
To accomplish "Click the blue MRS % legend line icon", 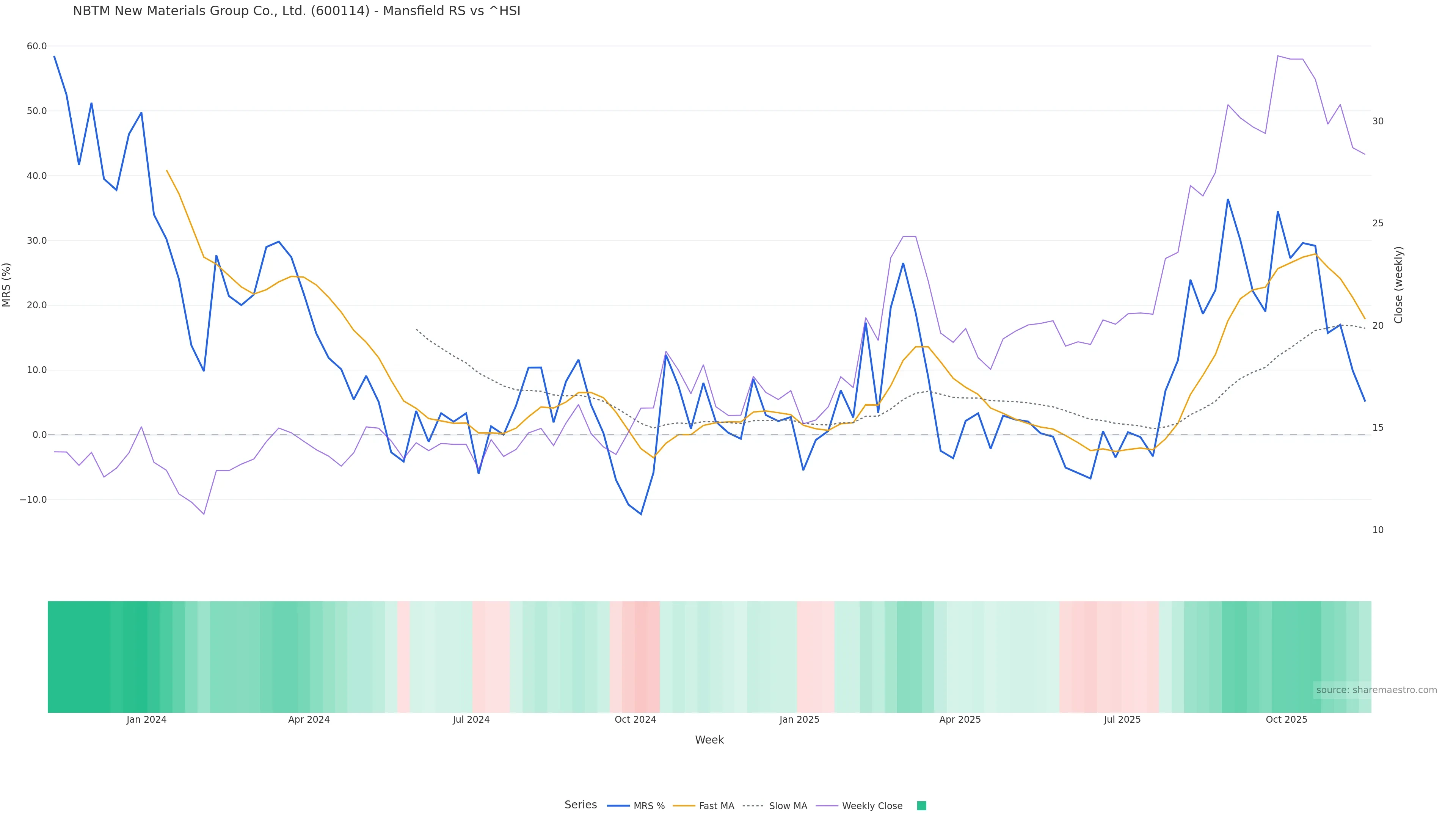I will [x=618, y=806].
